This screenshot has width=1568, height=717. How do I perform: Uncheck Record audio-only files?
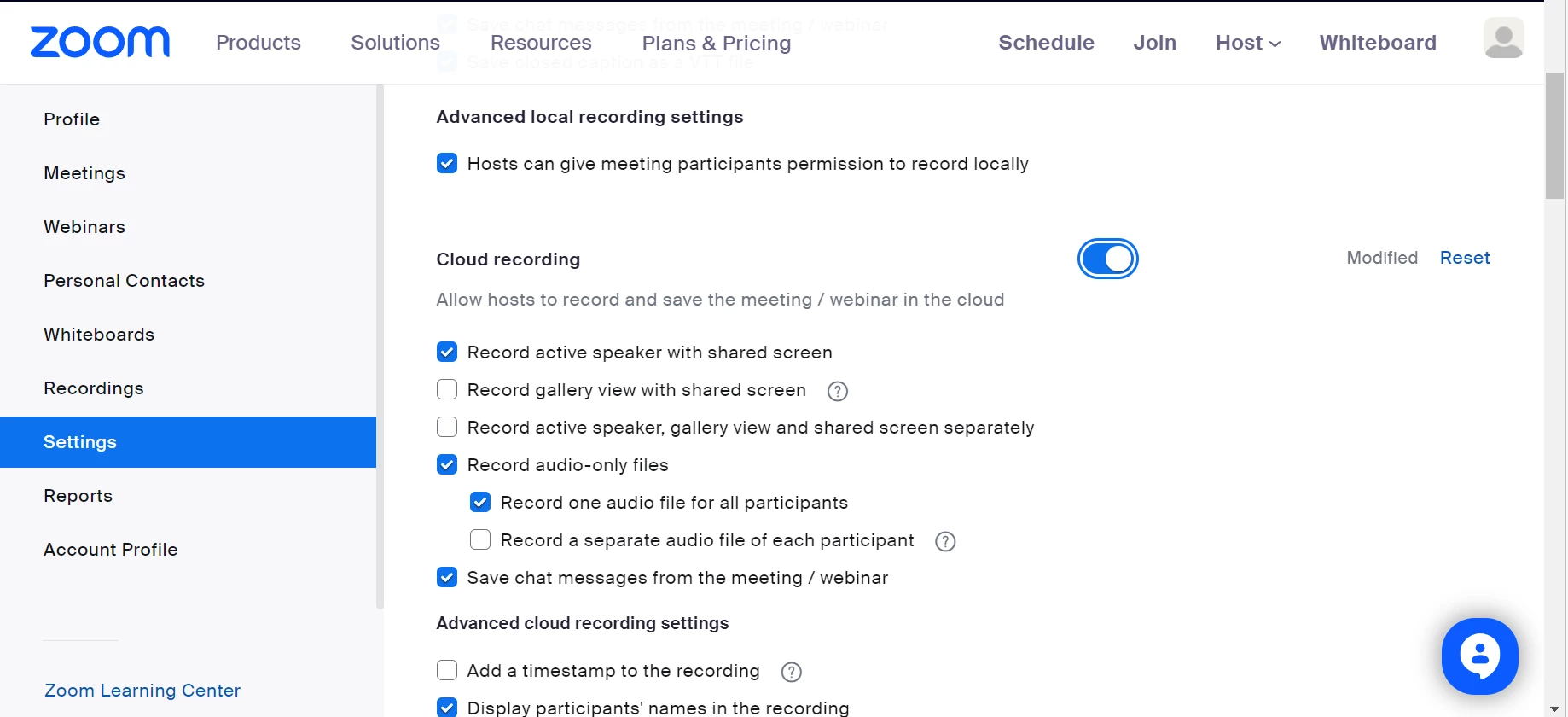tap(447, 464)
